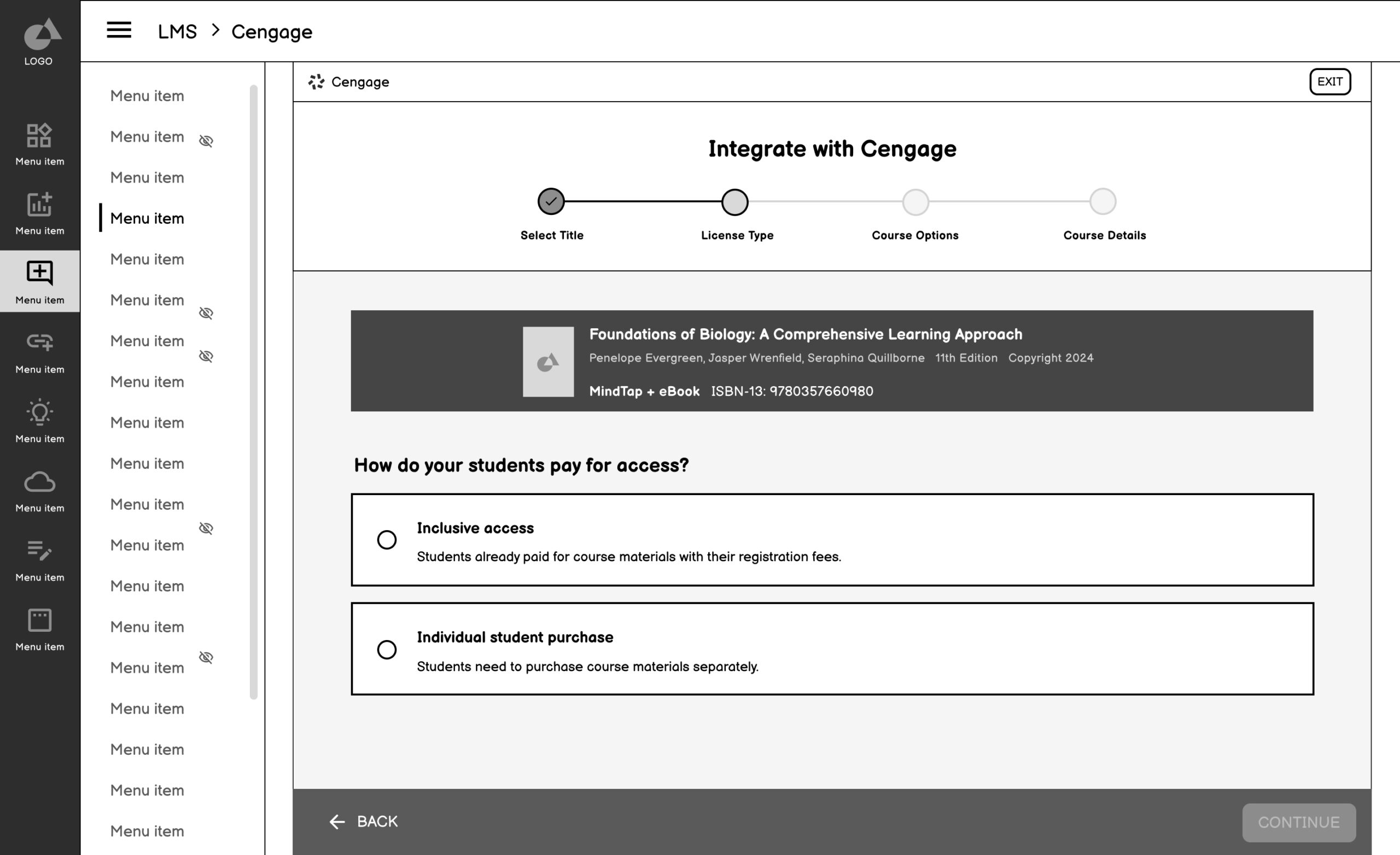Click the CONTINUE button

pos(1299,823)
